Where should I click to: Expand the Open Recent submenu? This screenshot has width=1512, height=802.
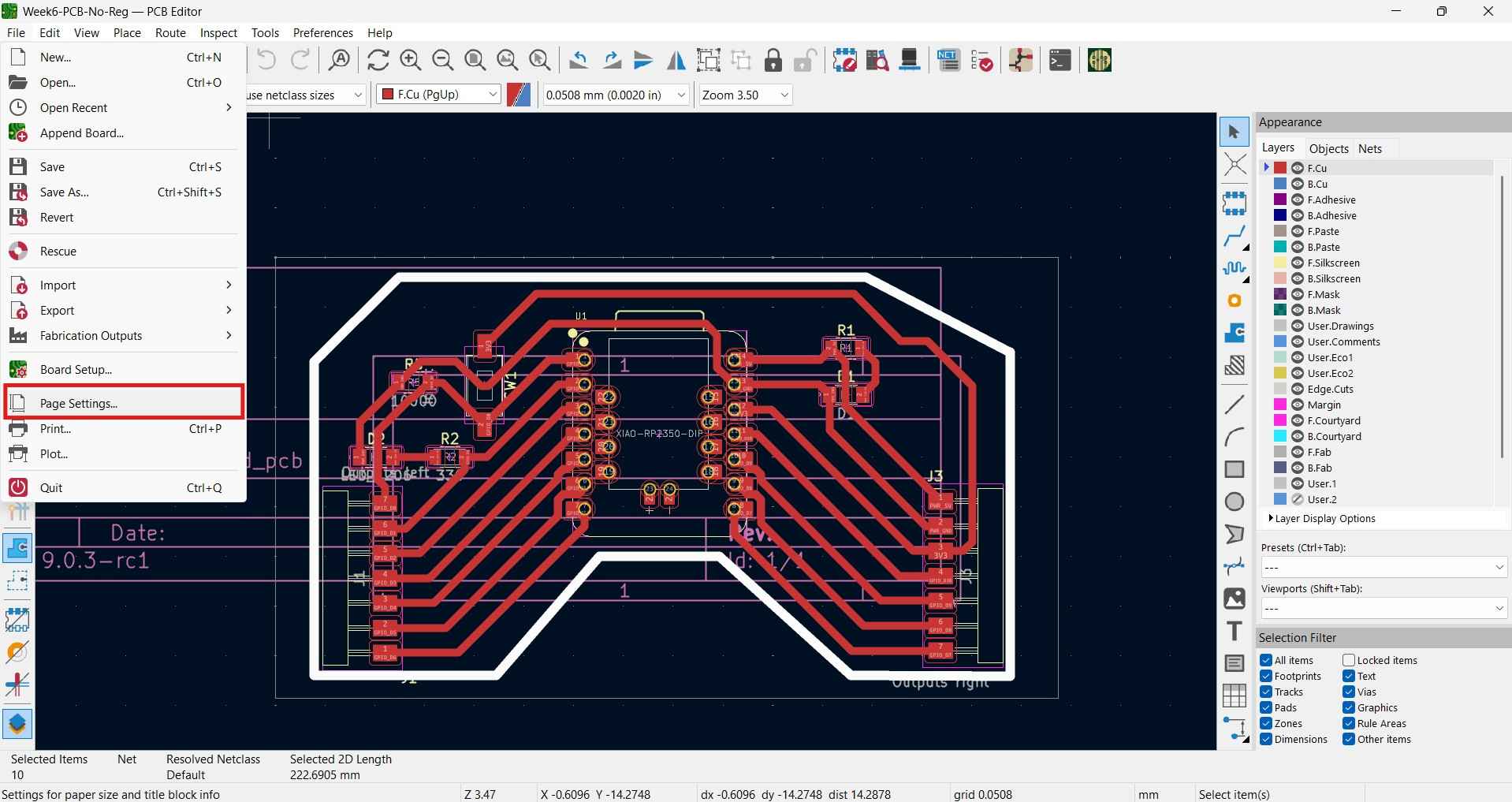coord(123,107)
